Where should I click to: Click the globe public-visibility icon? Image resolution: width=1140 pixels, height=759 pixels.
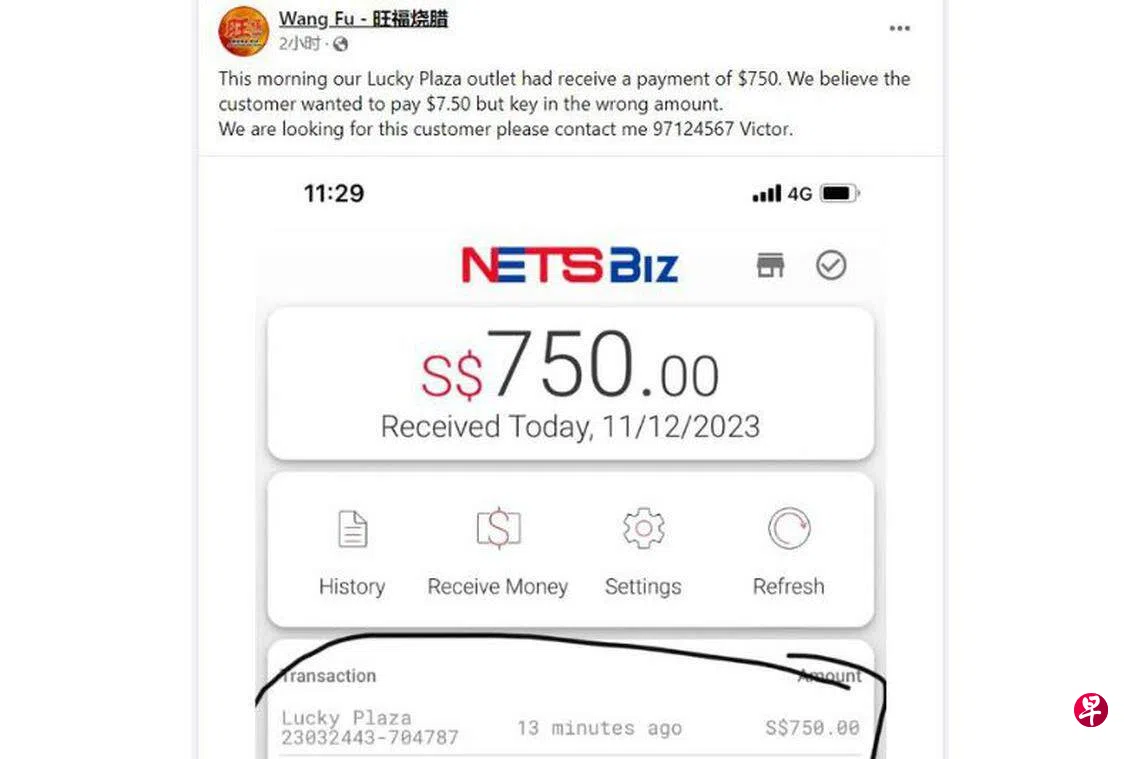click(340, 44)
